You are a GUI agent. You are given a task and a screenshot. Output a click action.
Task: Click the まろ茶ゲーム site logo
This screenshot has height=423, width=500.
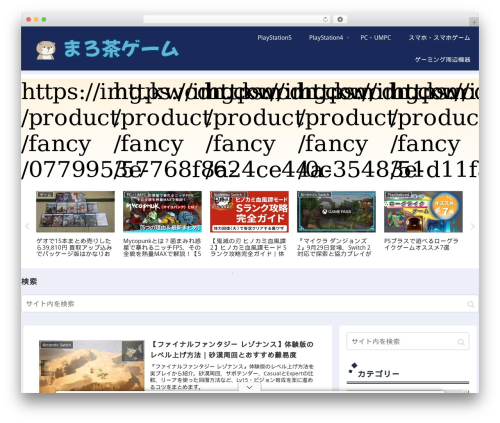107,49
